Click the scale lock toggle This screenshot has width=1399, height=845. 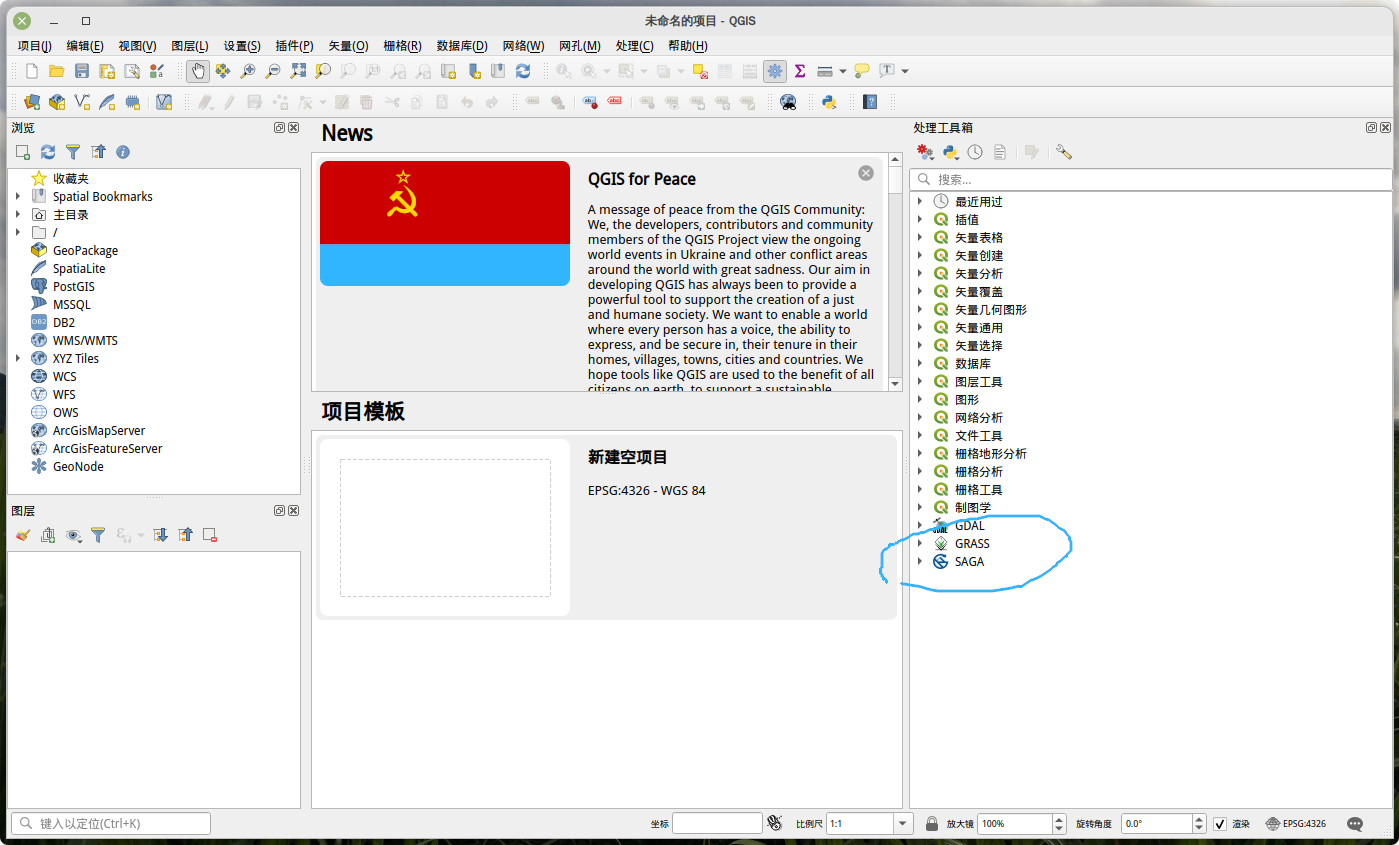932,823
